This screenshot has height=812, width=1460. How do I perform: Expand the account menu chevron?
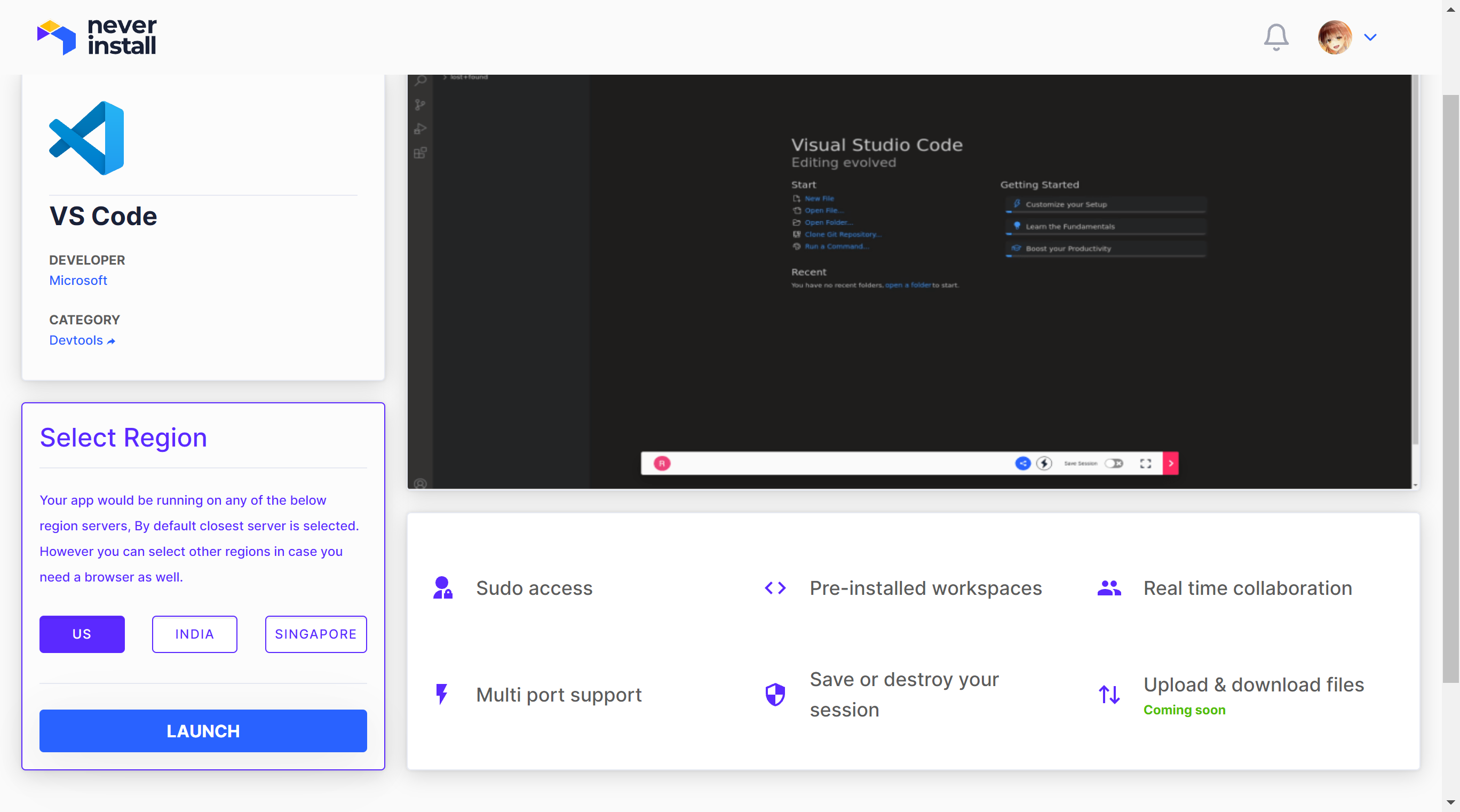(1370, 37)
